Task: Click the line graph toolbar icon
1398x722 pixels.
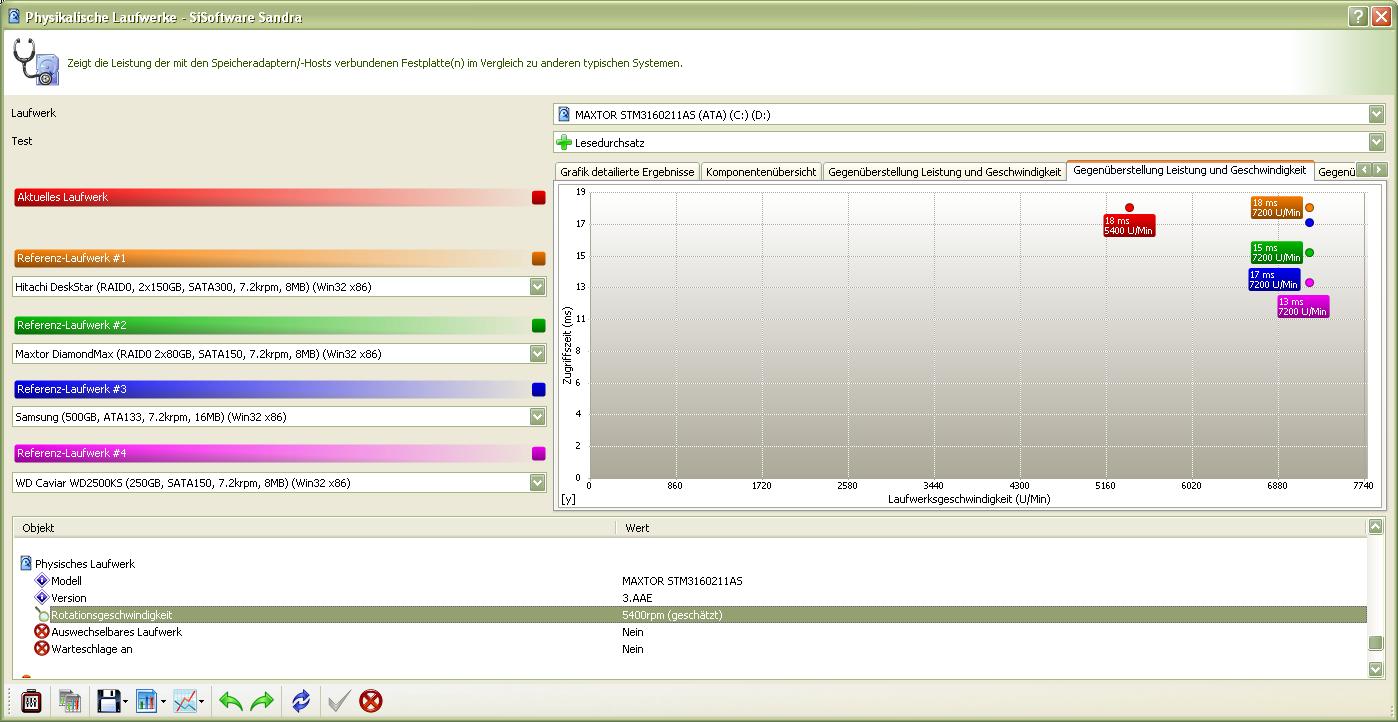Action: pos(185,701)
